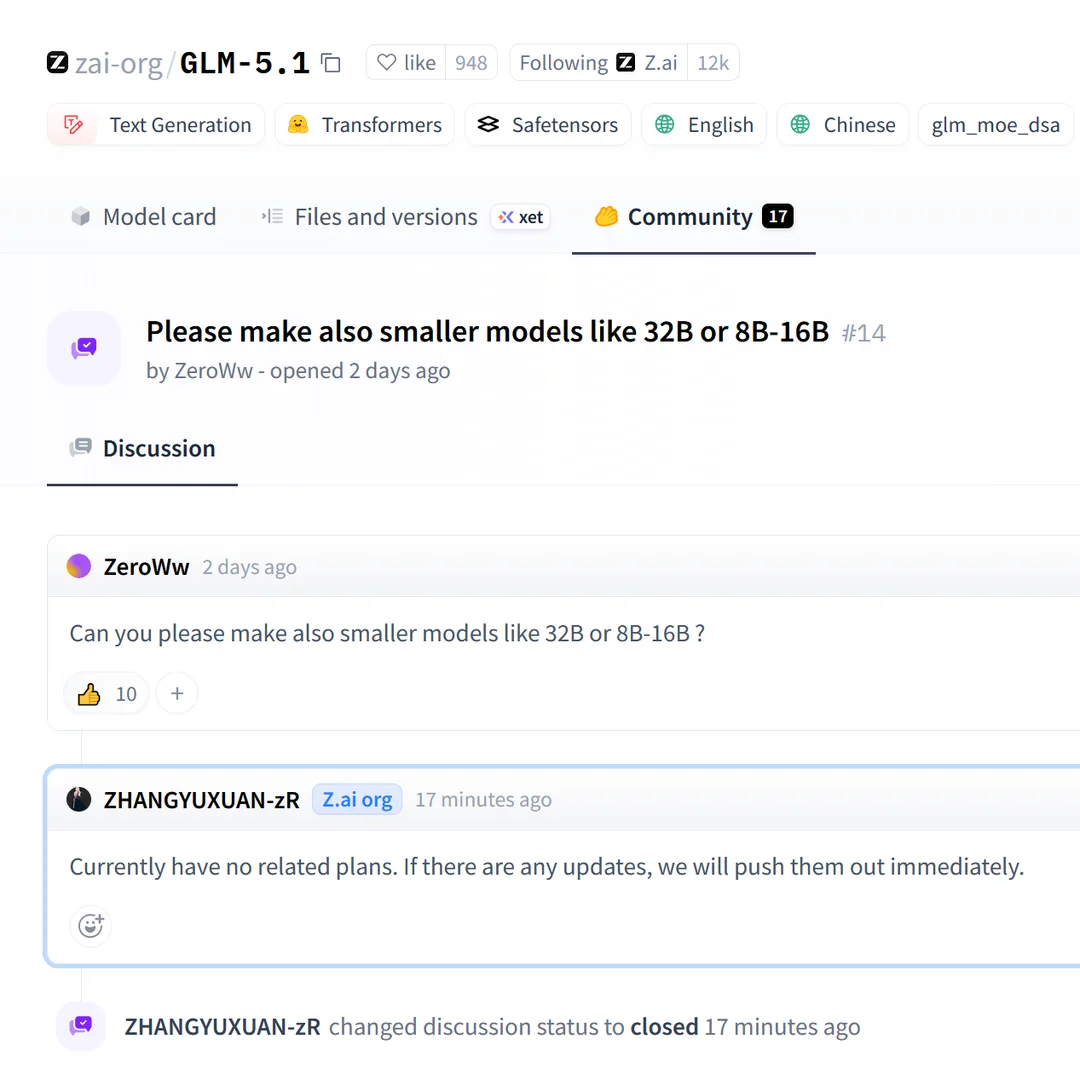Open the glm_moe_dsa tag
The image size is (1080, 1068).
click(995, 125)
